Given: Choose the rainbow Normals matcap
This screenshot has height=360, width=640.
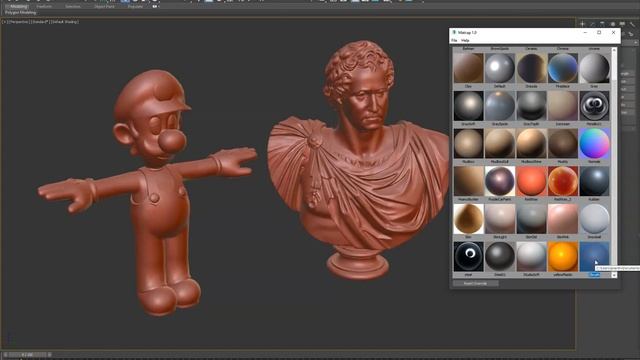Looking at the screenshot, I should (x=594, y=143).
